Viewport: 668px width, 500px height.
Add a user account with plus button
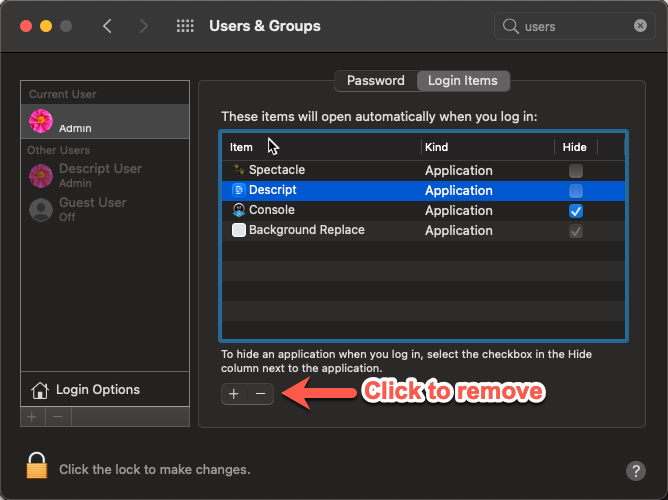32,417
